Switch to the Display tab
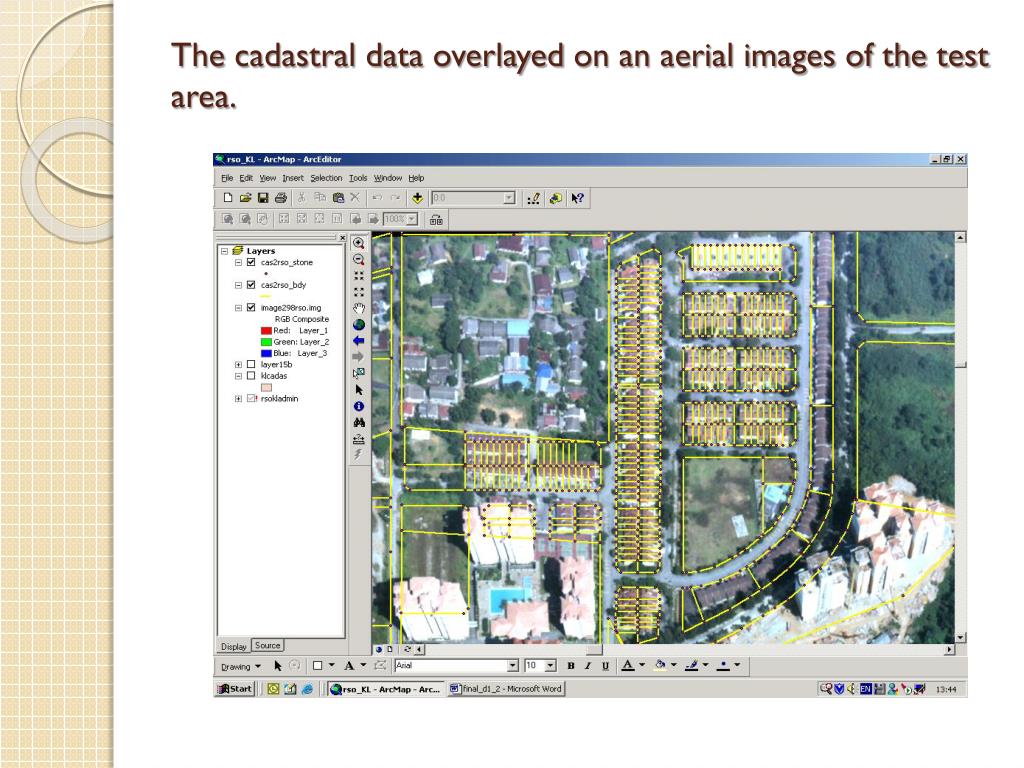Viewport: 1024px width, 768px height. pos(233,647)
